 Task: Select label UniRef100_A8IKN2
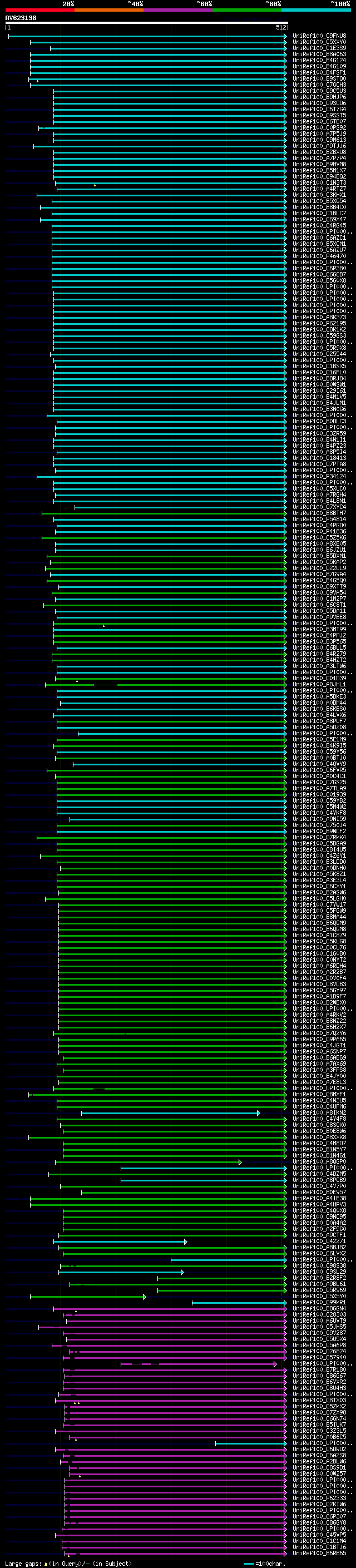click(319, 1114)
